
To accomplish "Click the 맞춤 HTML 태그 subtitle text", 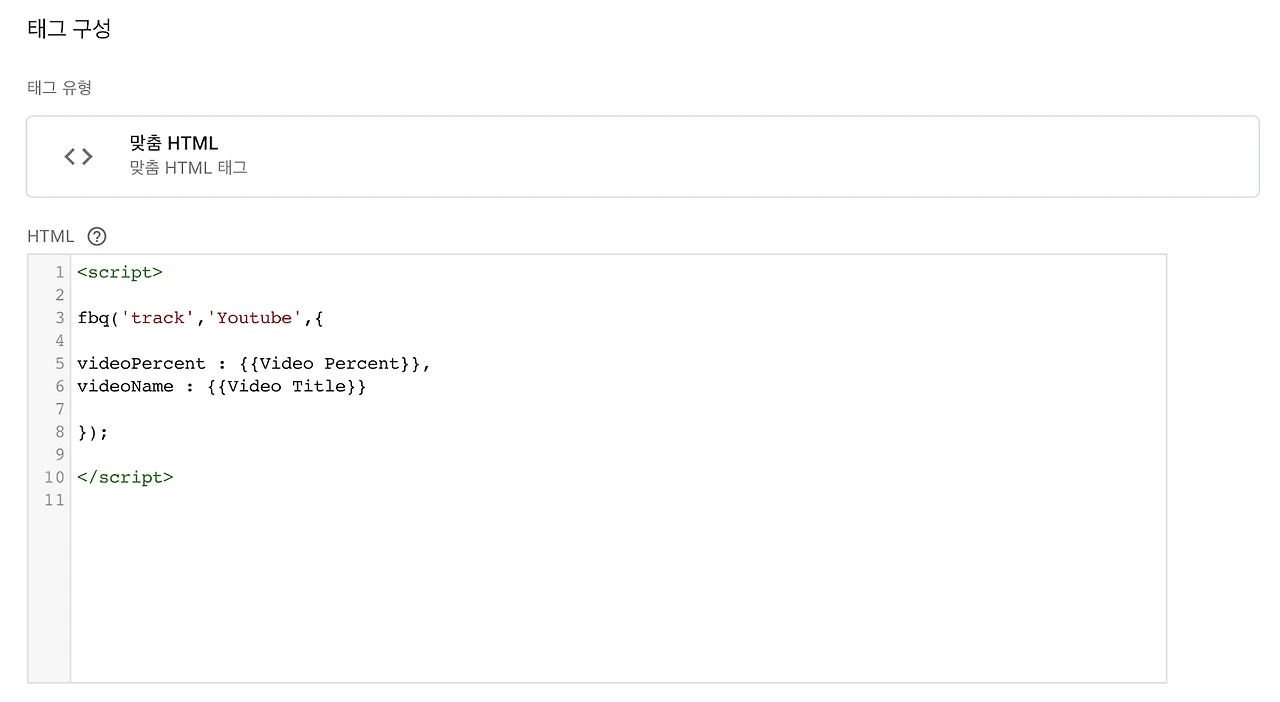I will tap(189, 168).
